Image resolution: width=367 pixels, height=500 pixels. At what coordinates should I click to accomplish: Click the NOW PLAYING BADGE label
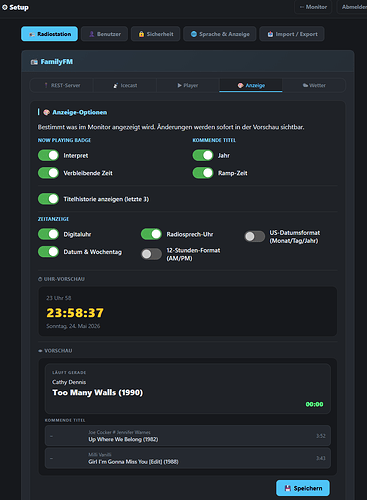64,140
